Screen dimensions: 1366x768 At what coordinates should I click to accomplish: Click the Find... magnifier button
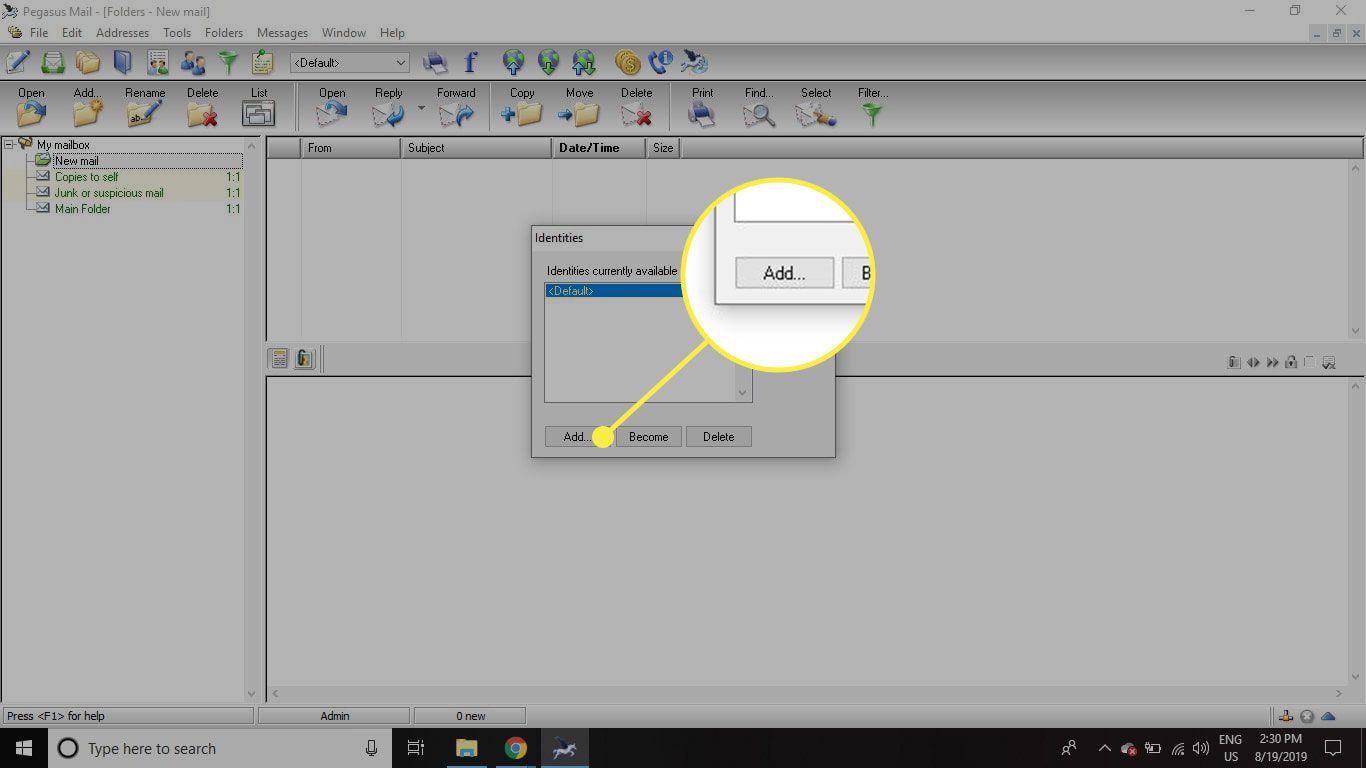click(x=759, y=106)
